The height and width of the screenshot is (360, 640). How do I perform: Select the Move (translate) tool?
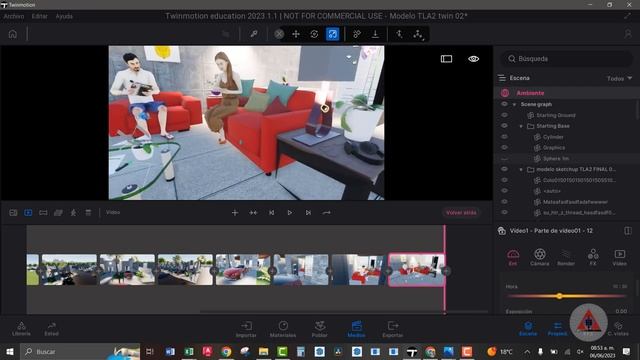[296, 34]
